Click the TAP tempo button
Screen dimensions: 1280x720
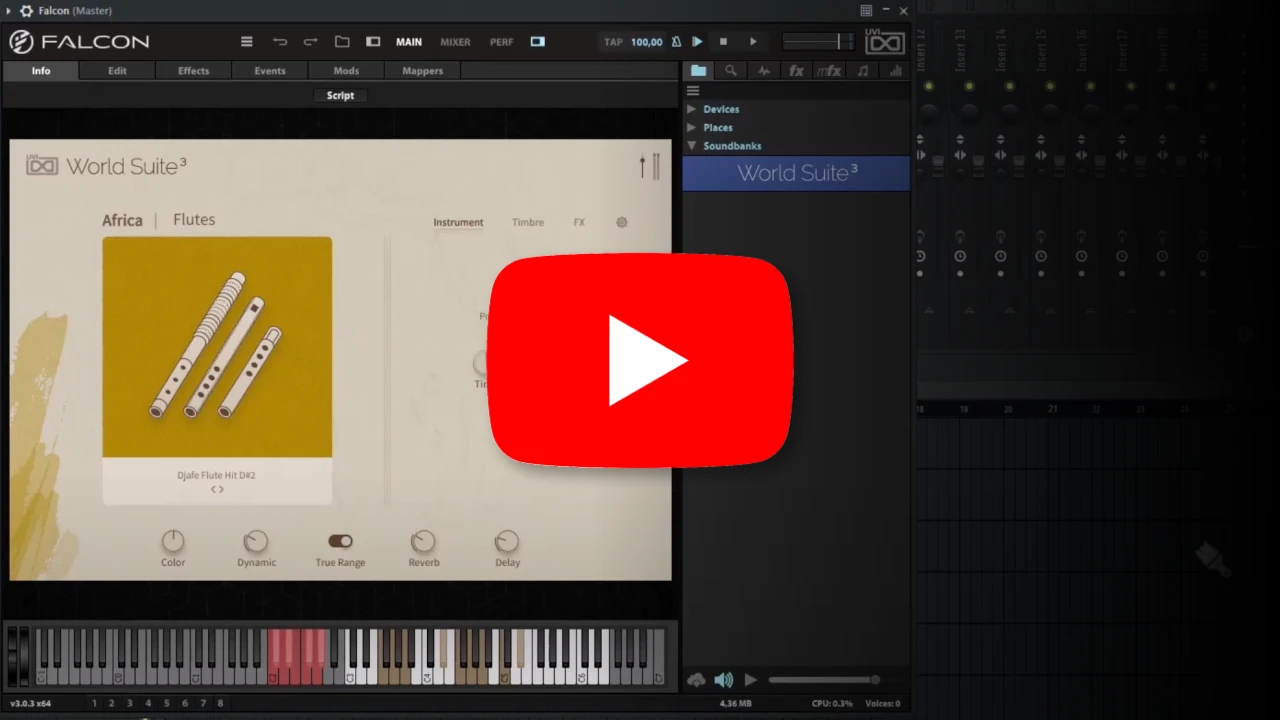[x=613, y=42]
